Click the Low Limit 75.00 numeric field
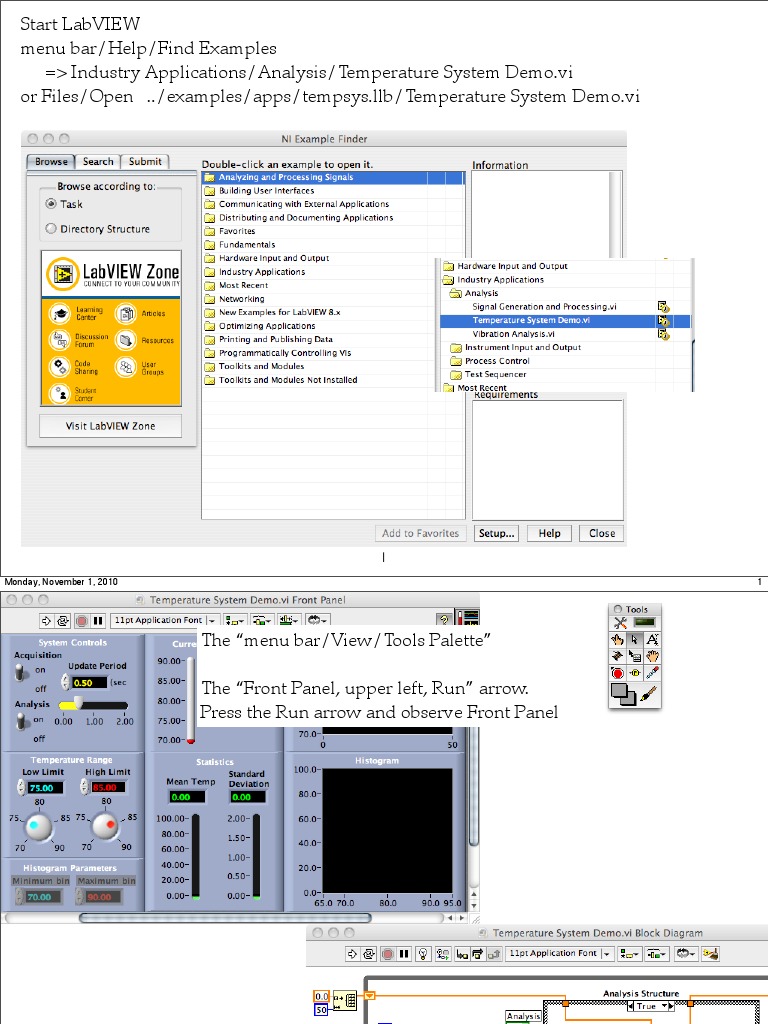 click(44, 788)
